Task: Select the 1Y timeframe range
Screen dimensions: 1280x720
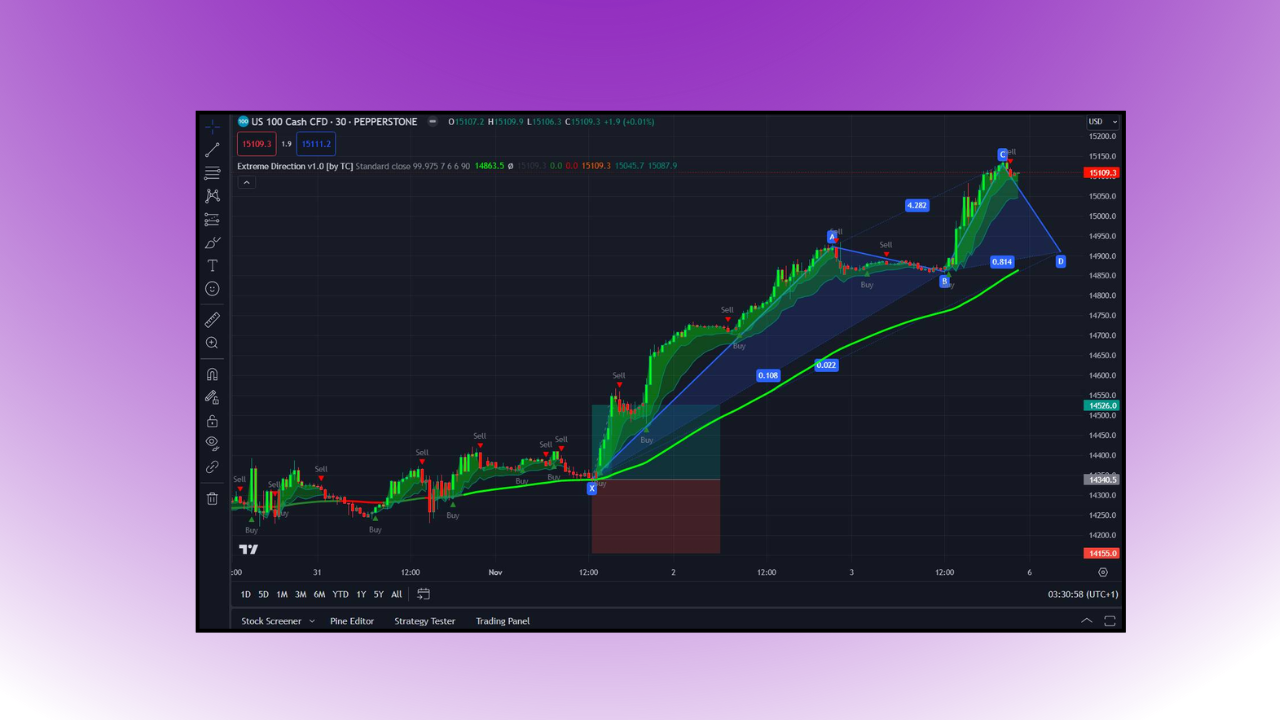Action: click(360, 593)
